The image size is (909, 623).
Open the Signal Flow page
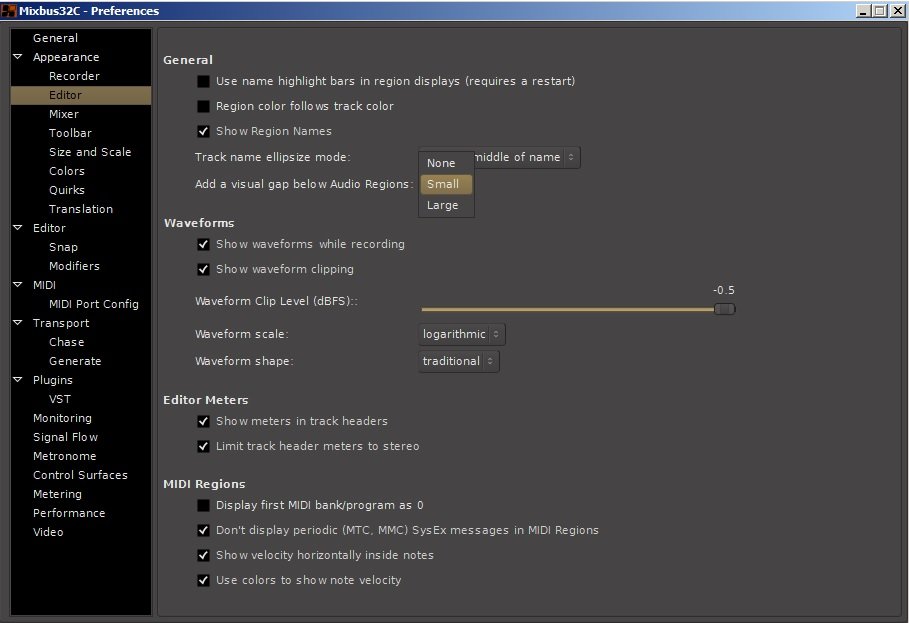pos(66,437)
